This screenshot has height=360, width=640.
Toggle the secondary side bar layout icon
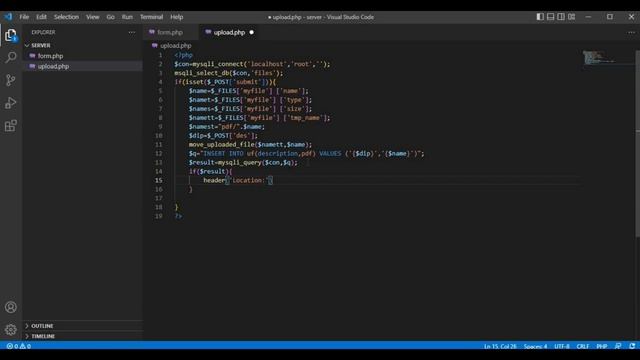[x=561, y=17]
